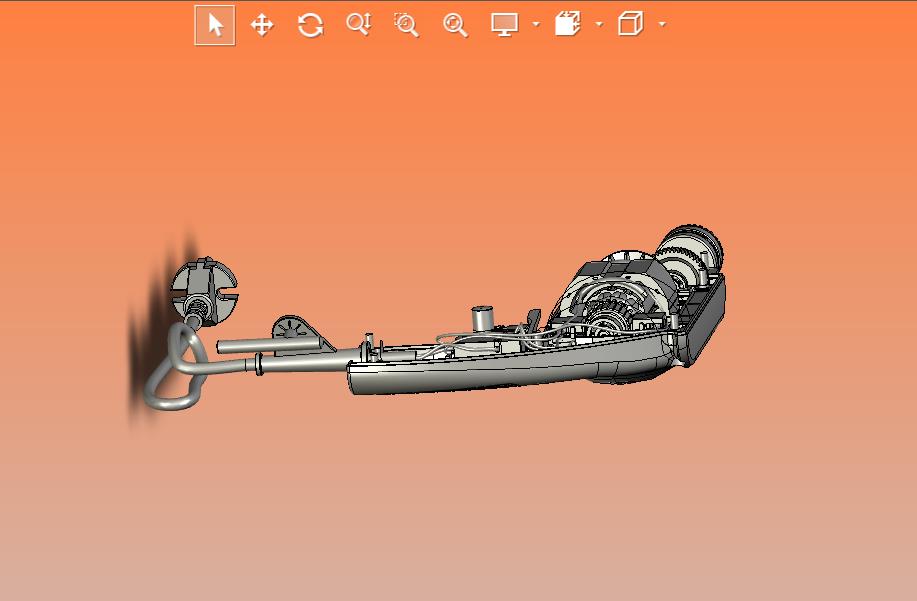Expand the view orientation dropdown arrow
Screen dimensions: 917x601
coord(662,24)
